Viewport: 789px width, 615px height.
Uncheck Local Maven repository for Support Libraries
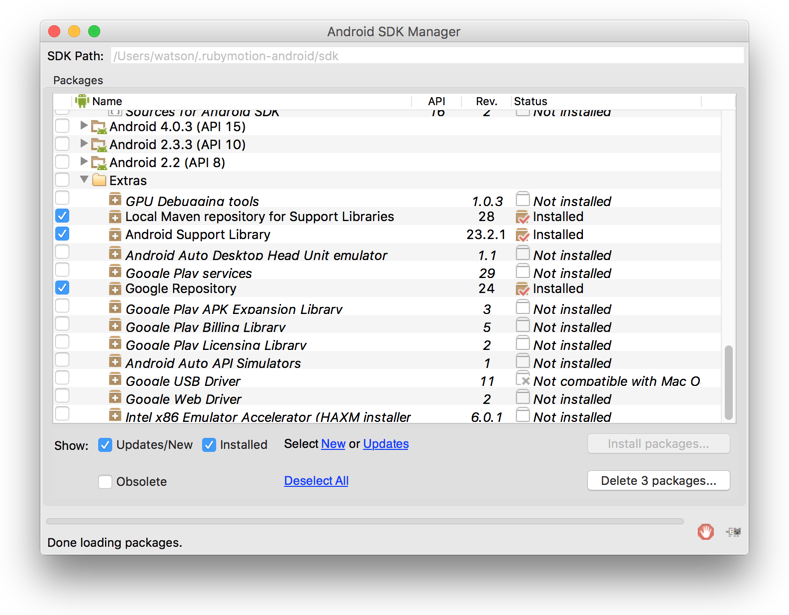click(62, 216)
